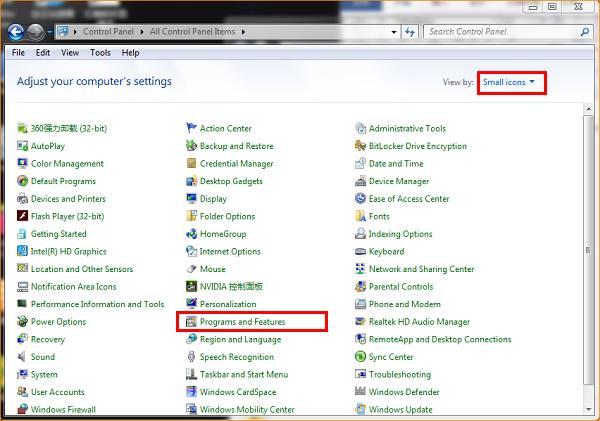The height and width of the screenshot is (421, 600).
Task: Click the Action Center flag icon
Action: [x=191, y=129]
